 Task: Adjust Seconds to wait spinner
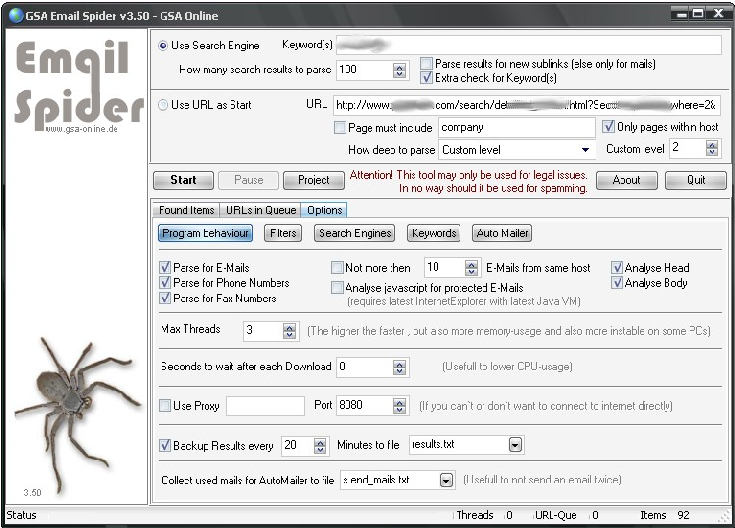[399, 367]
